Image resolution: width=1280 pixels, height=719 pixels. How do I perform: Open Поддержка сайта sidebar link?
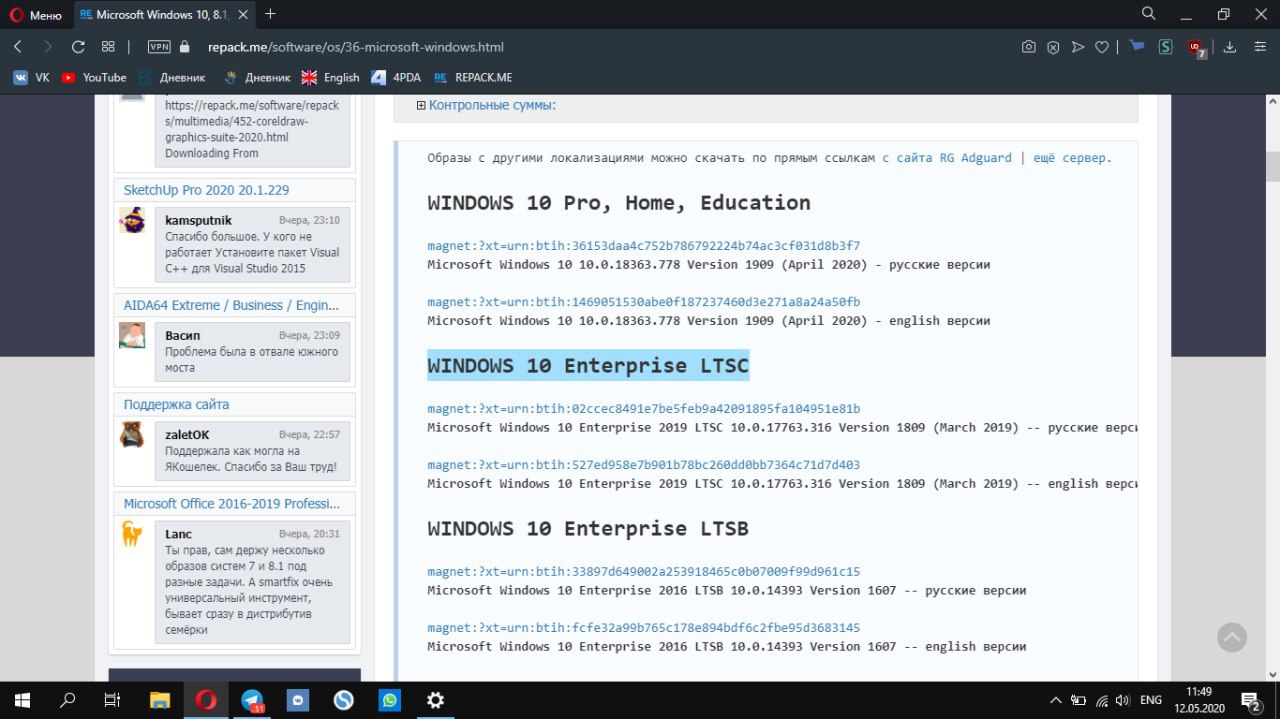pos(176,404)
